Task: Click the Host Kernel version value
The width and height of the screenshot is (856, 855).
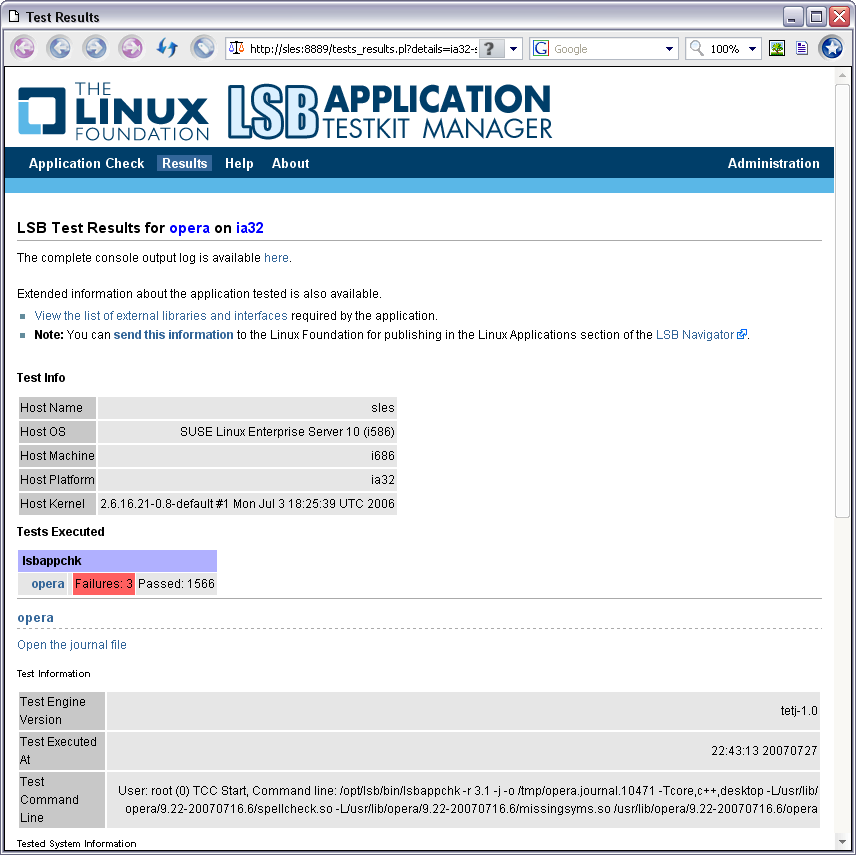Action: coord(247,503)
